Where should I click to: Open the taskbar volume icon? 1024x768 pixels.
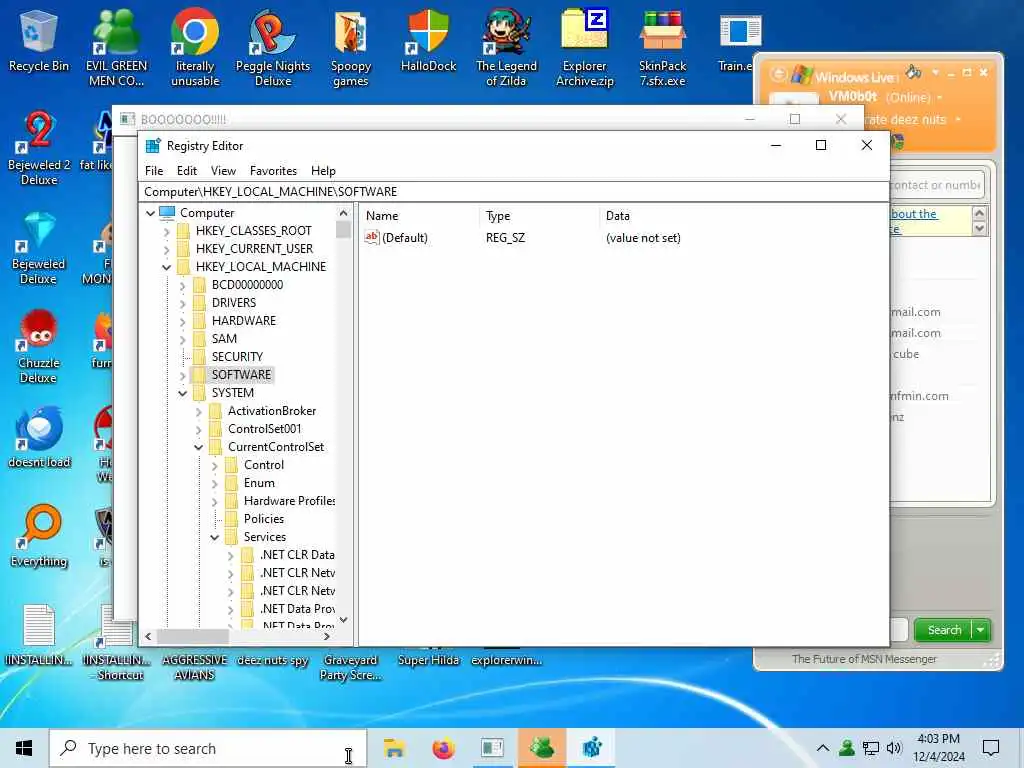click(x=894, y=748)
